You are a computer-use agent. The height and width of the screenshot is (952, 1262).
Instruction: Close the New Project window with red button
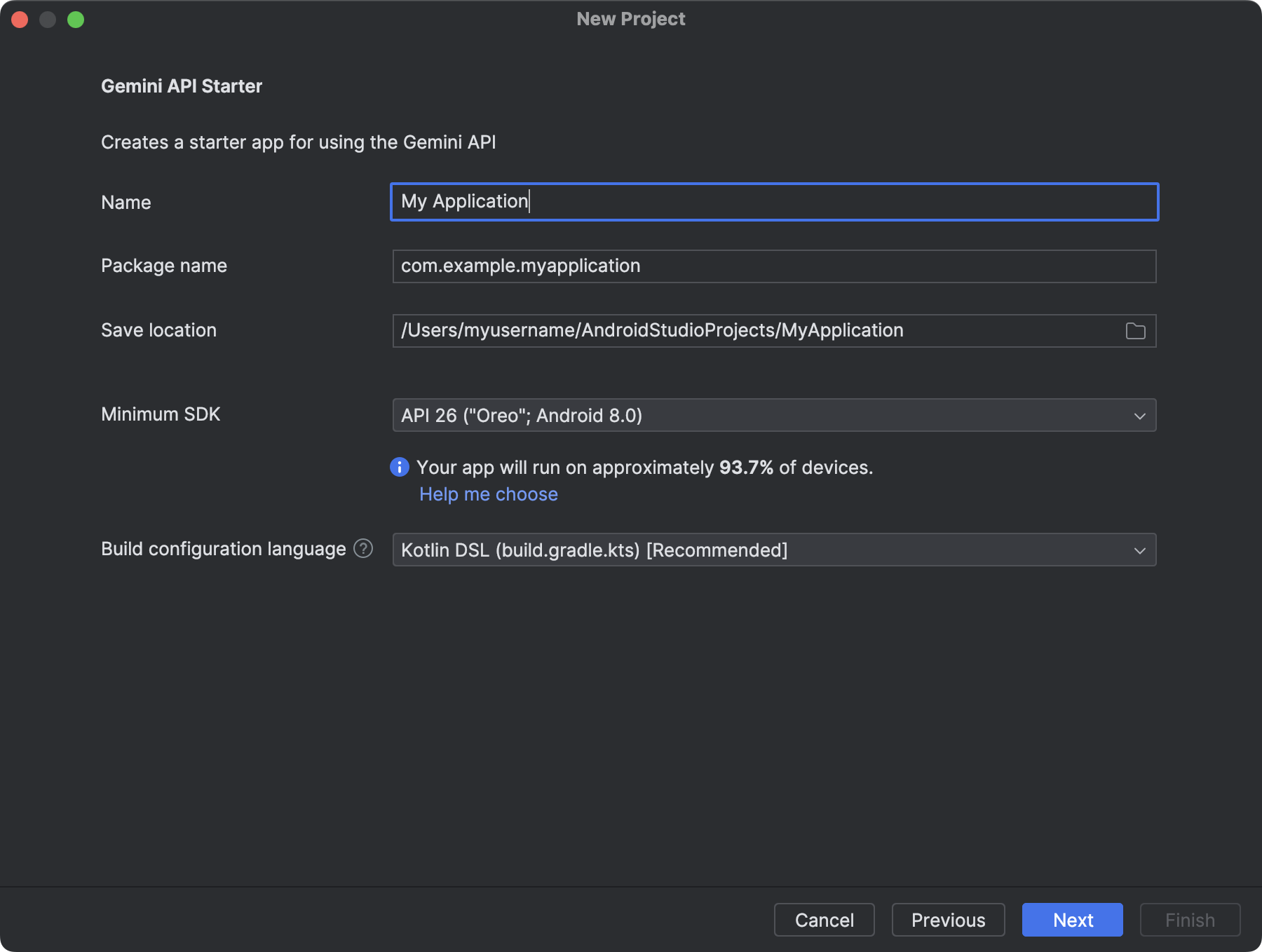20,20
